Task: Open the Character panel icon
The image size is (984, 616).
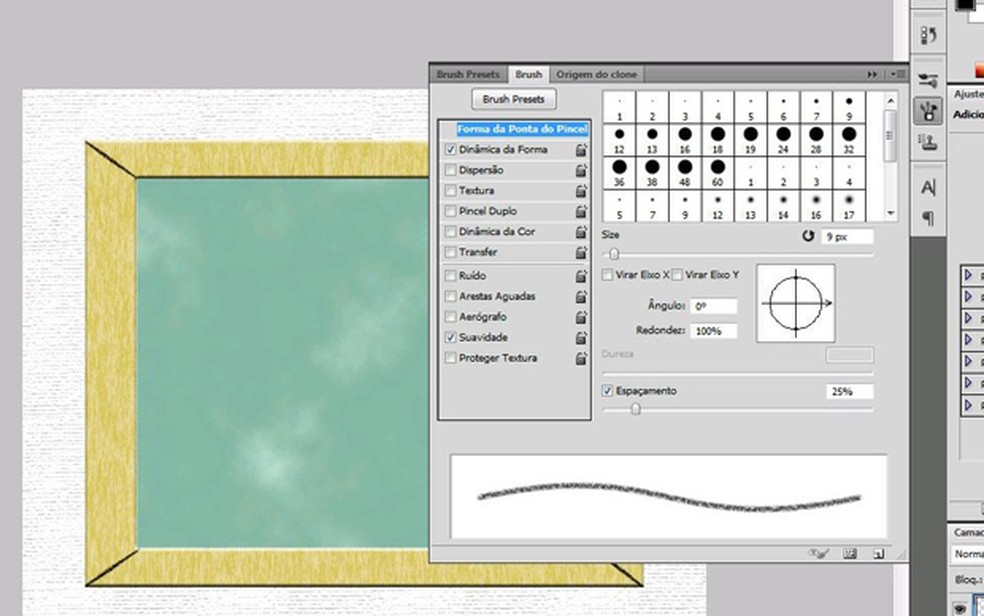Action: (x=928, y=188)
